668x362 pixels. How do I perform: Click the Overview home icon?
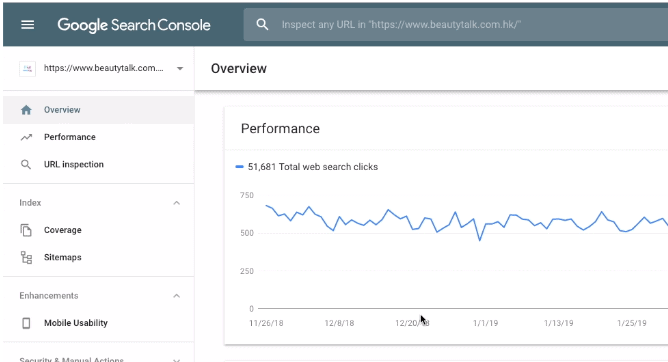[26, 110]
